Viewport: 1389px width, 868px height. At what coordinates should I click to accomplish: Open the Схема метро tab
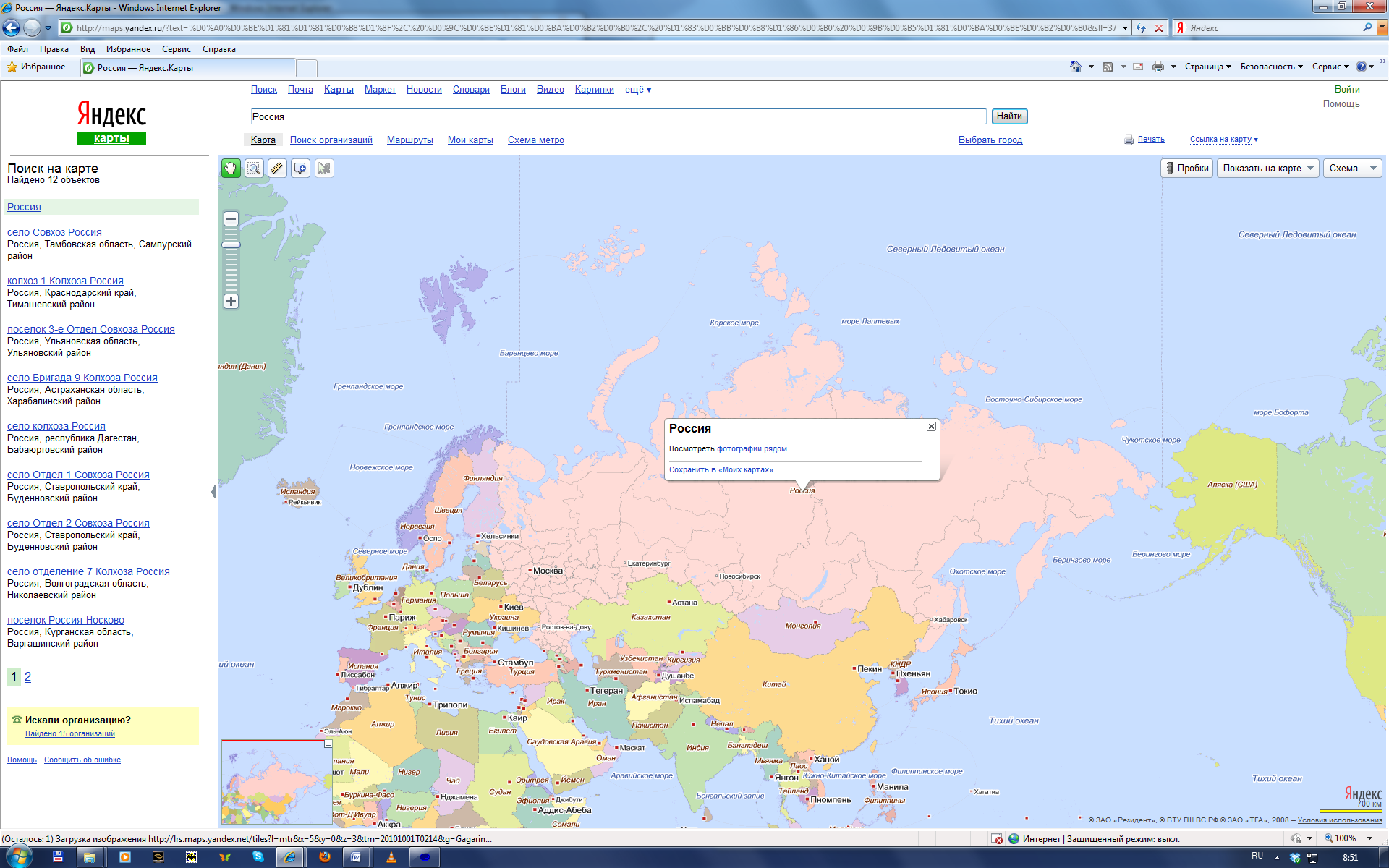click(536, 140)
